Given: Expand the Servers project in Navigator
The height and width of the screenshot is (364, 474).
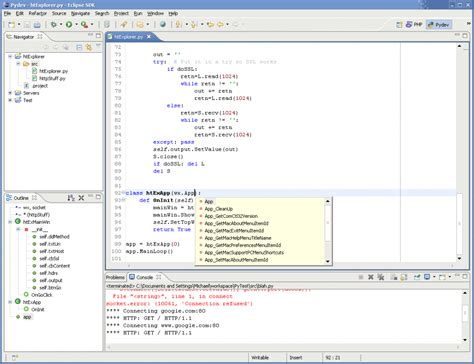Looking at the screenshot, I should point(10,93).
